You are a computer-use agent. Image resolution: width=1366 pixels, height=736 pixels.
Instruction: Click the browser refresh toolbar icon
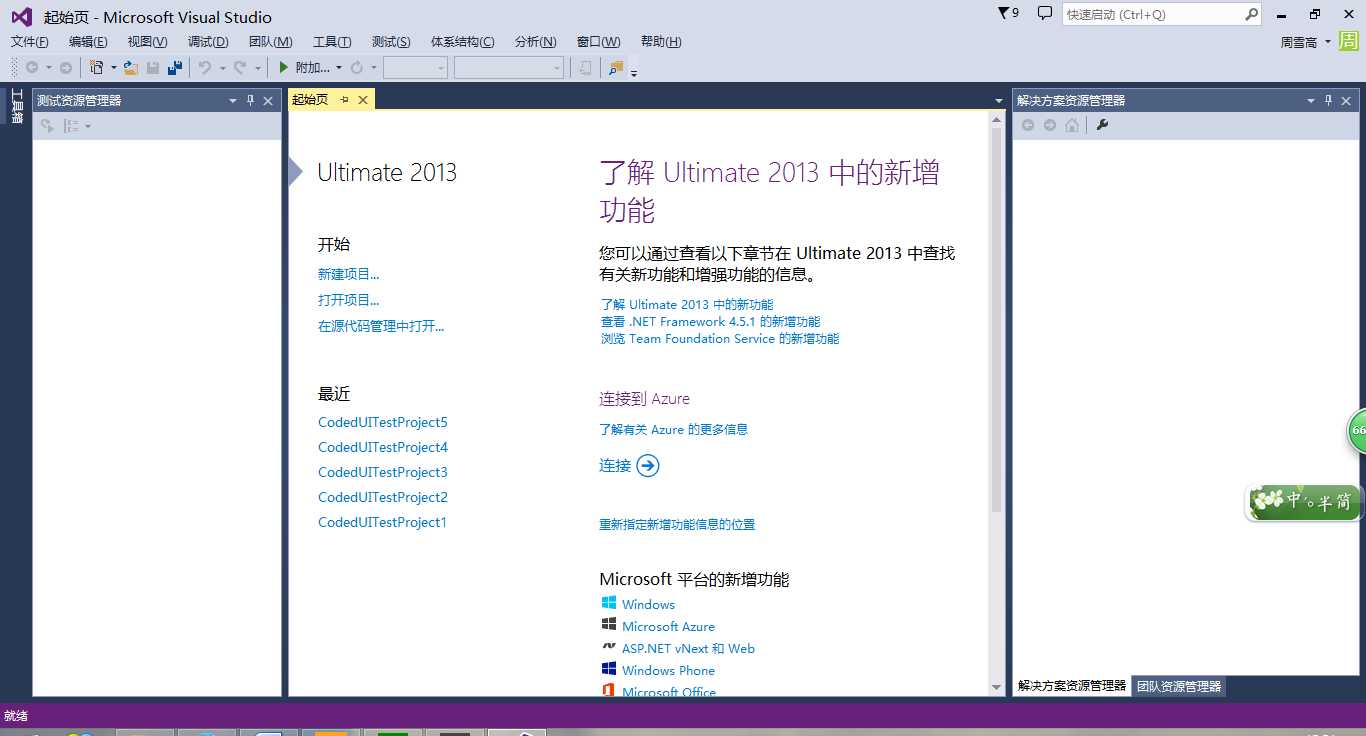point(357,67)
